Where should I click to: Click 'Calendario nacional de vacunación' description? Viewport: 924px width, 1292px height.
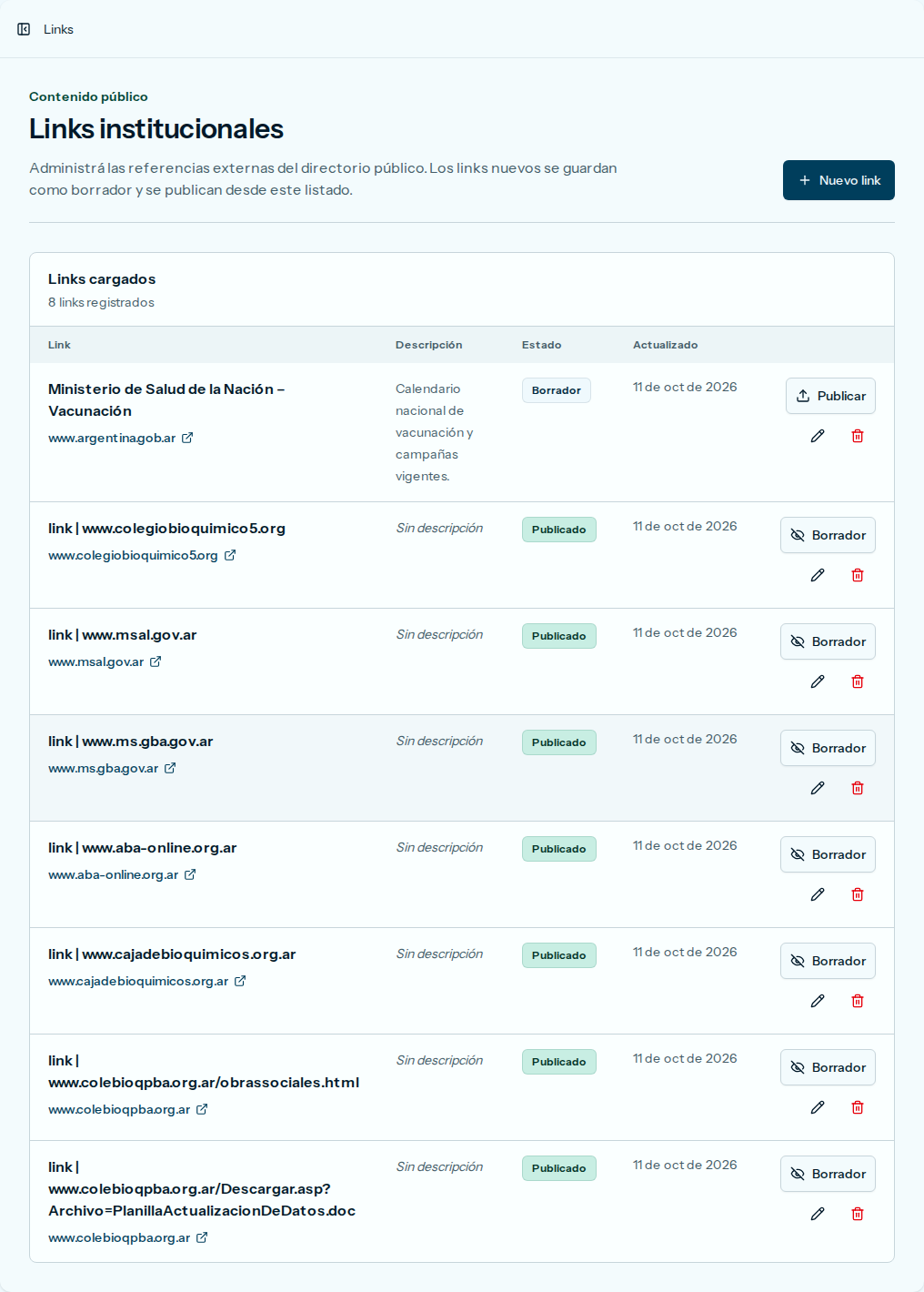tap(435, 432)
